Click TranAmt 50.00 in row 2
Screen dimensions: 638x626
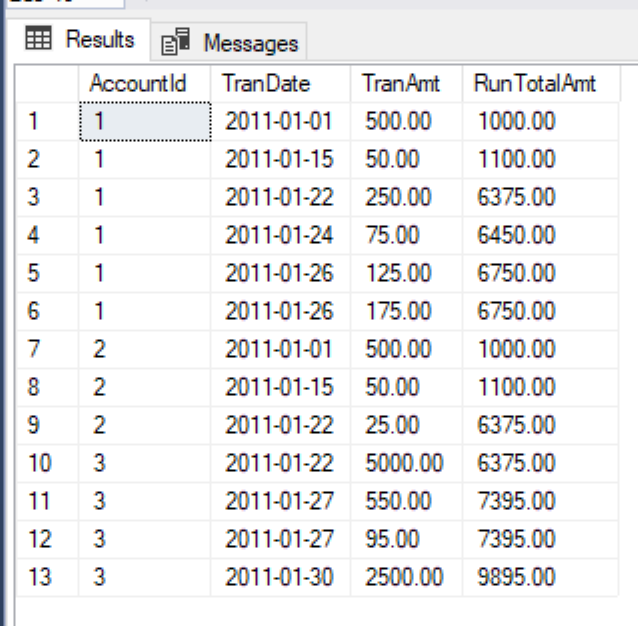click(406, 159)
